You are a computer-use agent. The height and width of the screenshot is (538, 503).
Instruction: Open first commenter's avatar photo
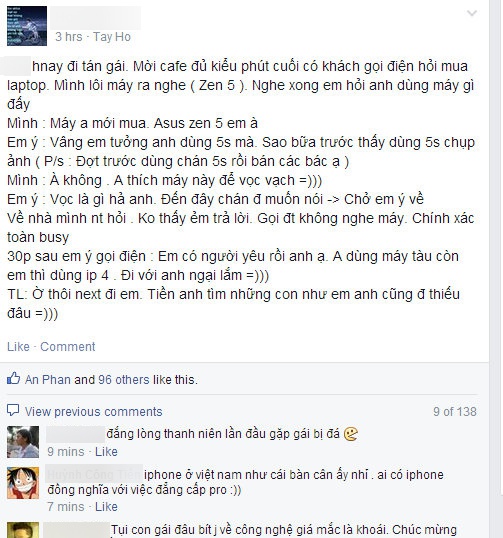(x=23, y=442)
